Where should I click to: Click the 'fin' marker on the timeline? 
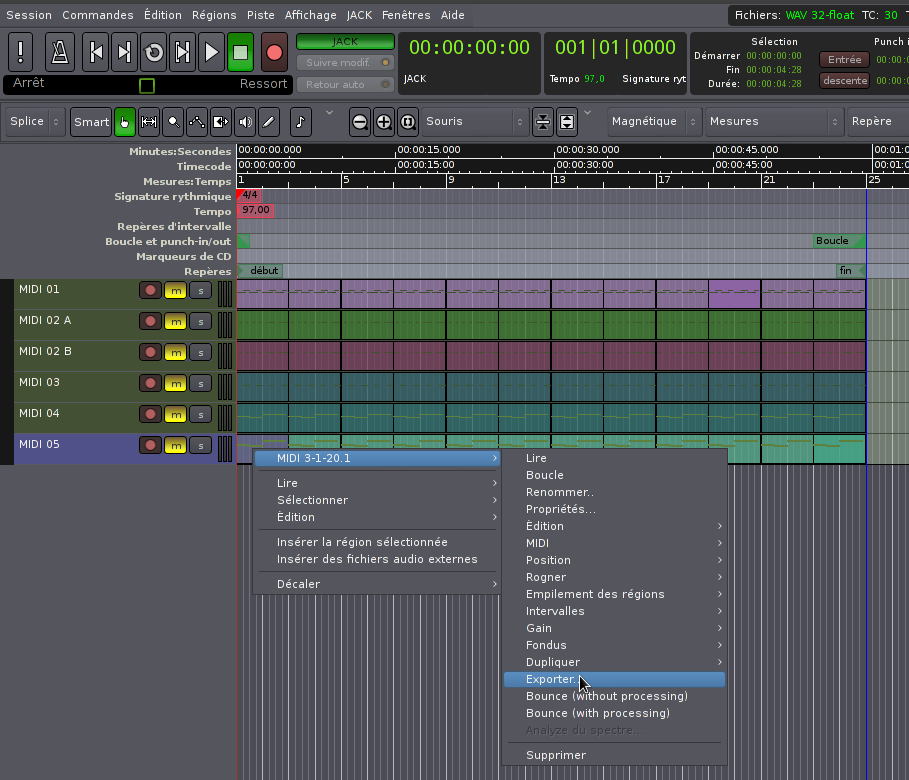tap(847, 271)
